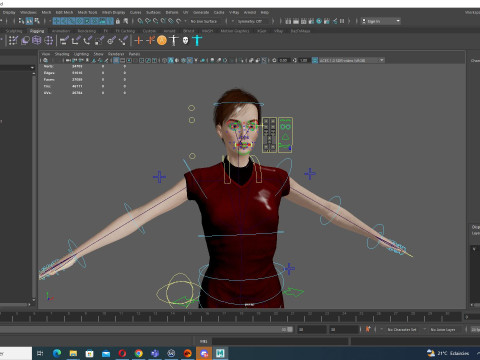The height and width of the screenshot is (360, 480).
Task: Click the aim constraint shelf icon
Action: point(111,41)
